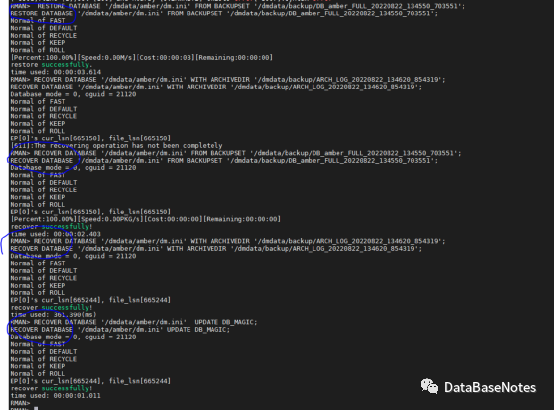Click the WeChat logo icon in watermark
554x410 pixels.
tap(429, 386)
